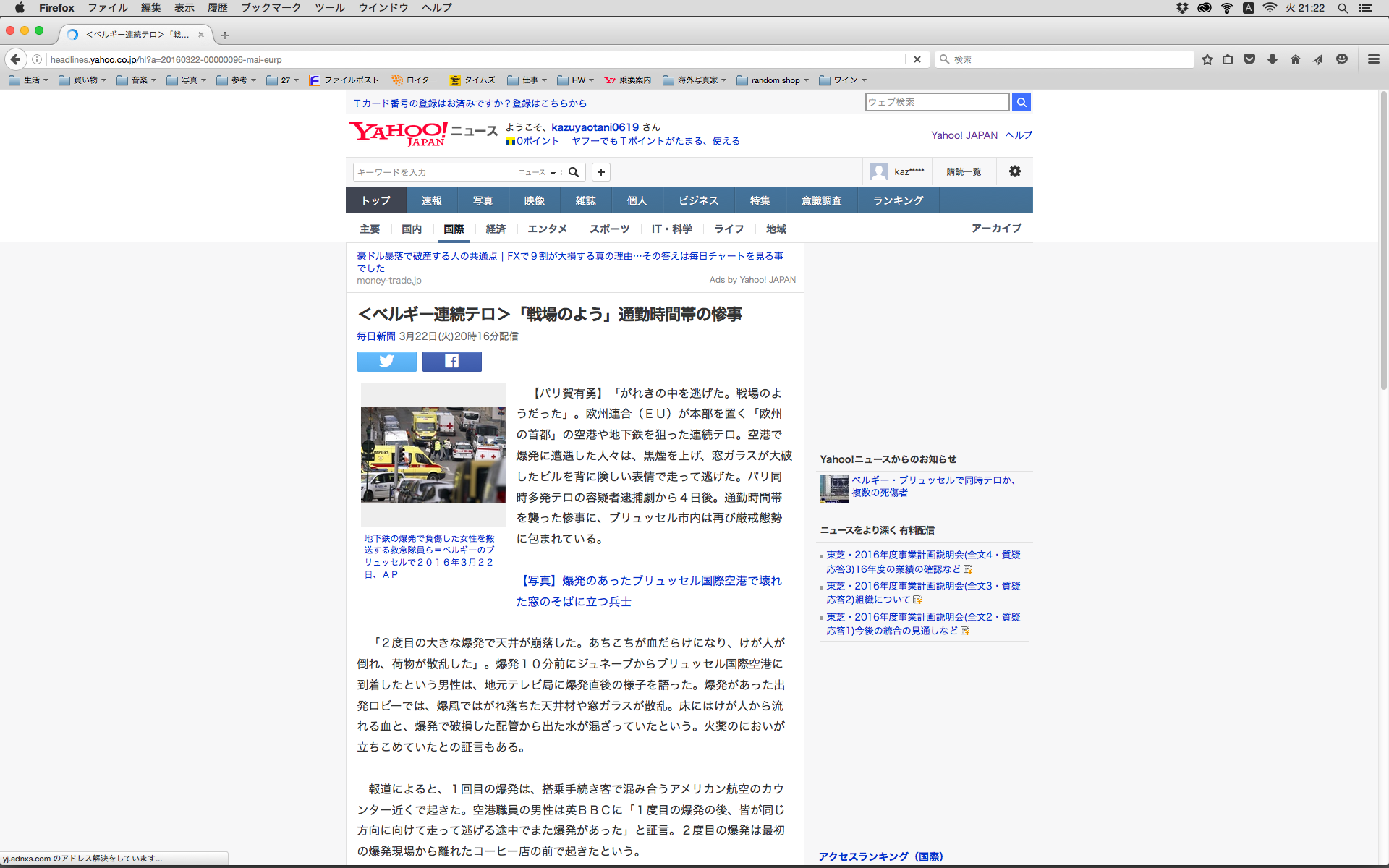Switch to the ランキング tab
This screenshot has height=868, width=1389.
[898, 200]
